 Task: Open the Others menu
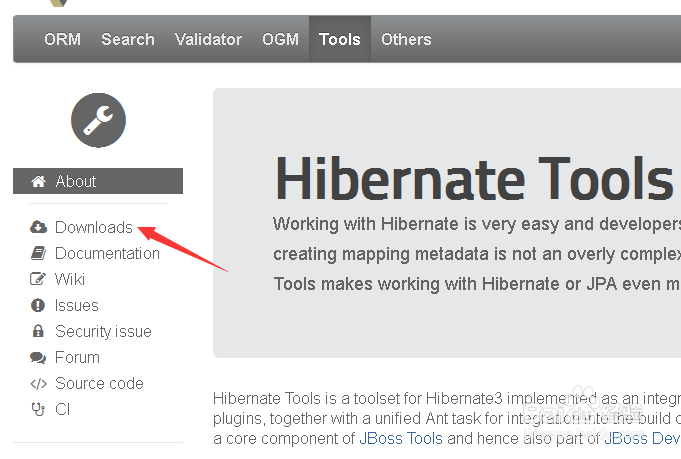coord(406,40)
